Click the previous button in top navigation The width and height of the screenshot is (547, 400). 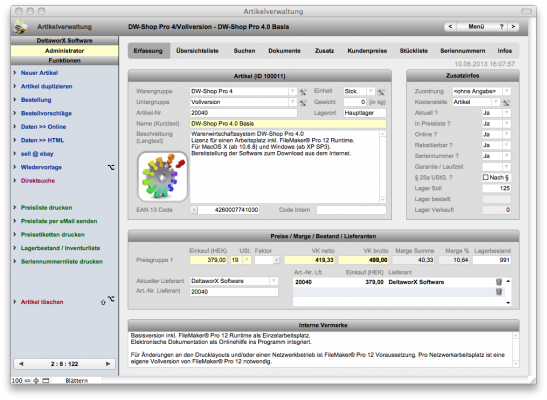click(450, 27)
